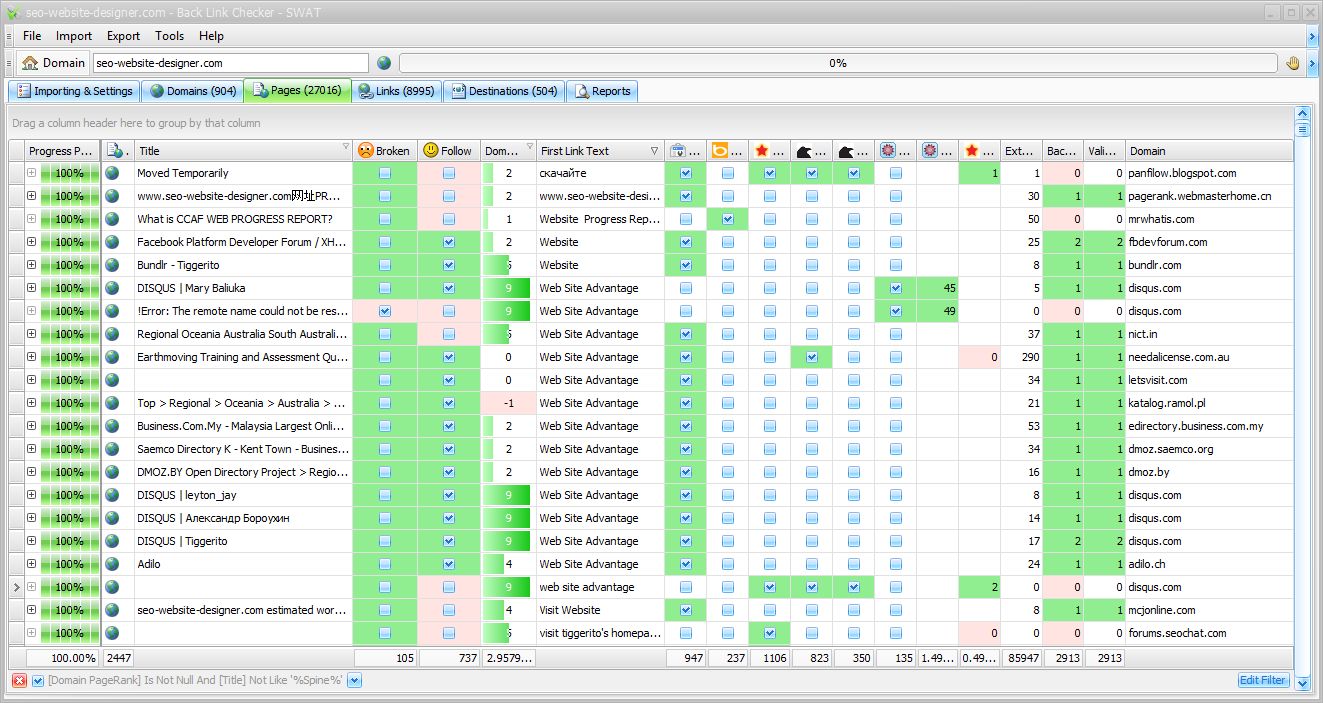This screenshot has height=703, width=1323.
Task: Click the domain URL input field
Action: [230, 63]
